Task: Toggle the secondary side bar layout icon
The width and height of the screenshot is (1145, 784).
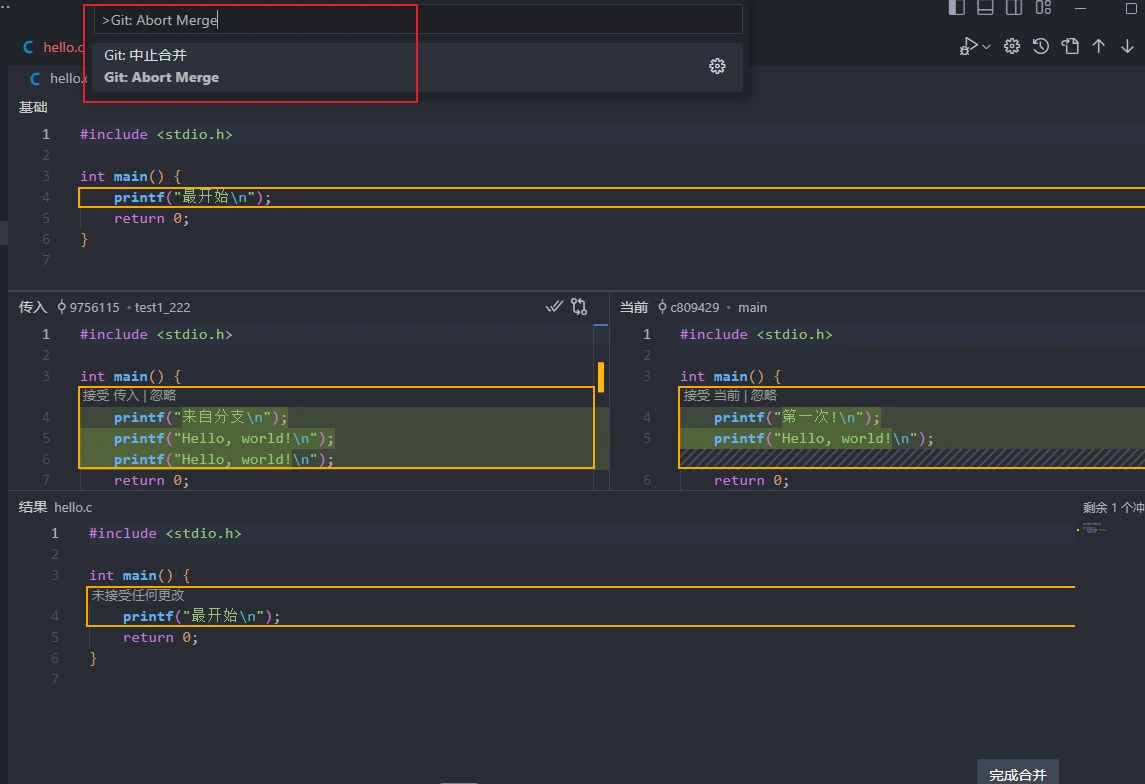Action: click(x=1014, y=8)
